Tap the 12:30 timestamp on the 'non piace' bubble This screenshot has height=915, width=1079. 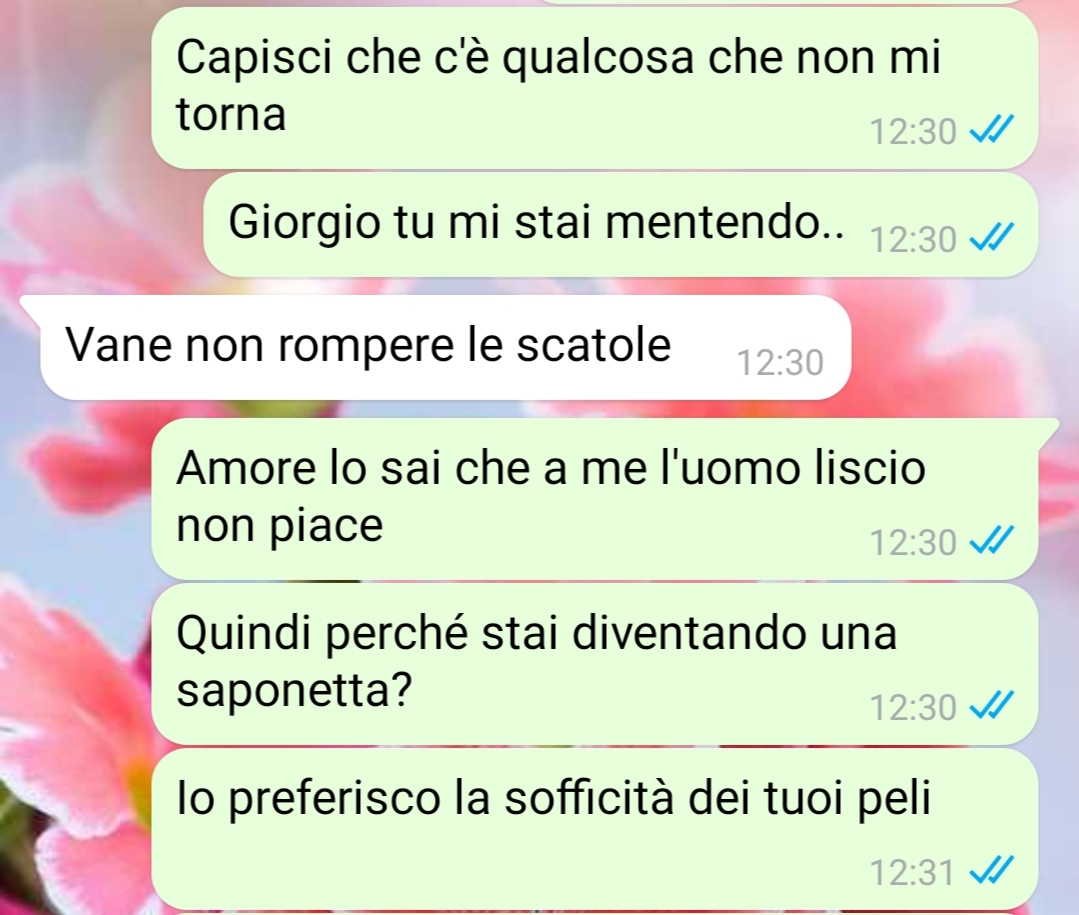[x=913, y=542]
